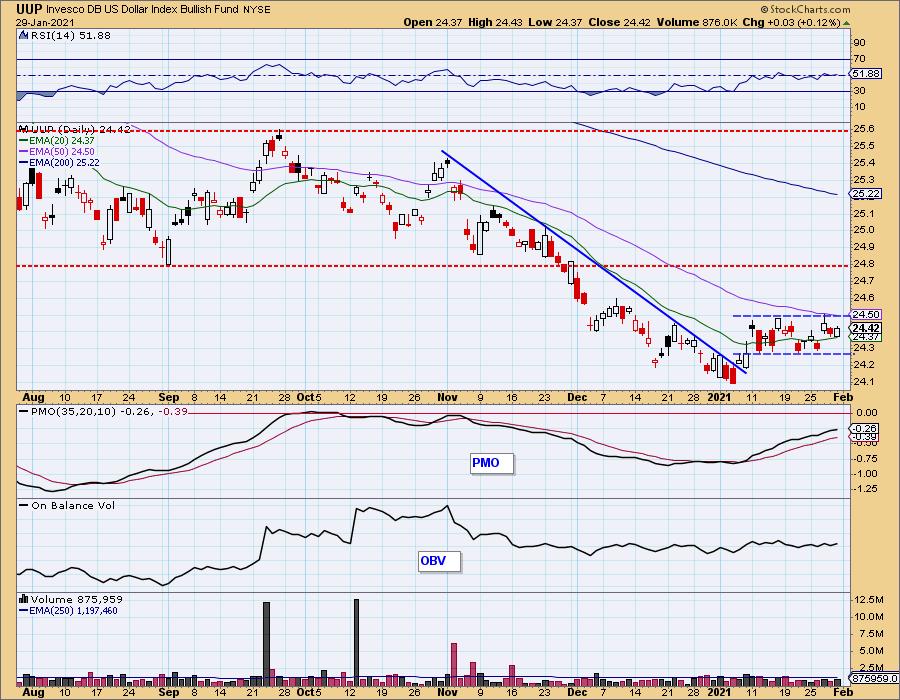Click the 24.50 price tag on right axis
Viewport: 900px width, 700px height.
pos(866,314)
